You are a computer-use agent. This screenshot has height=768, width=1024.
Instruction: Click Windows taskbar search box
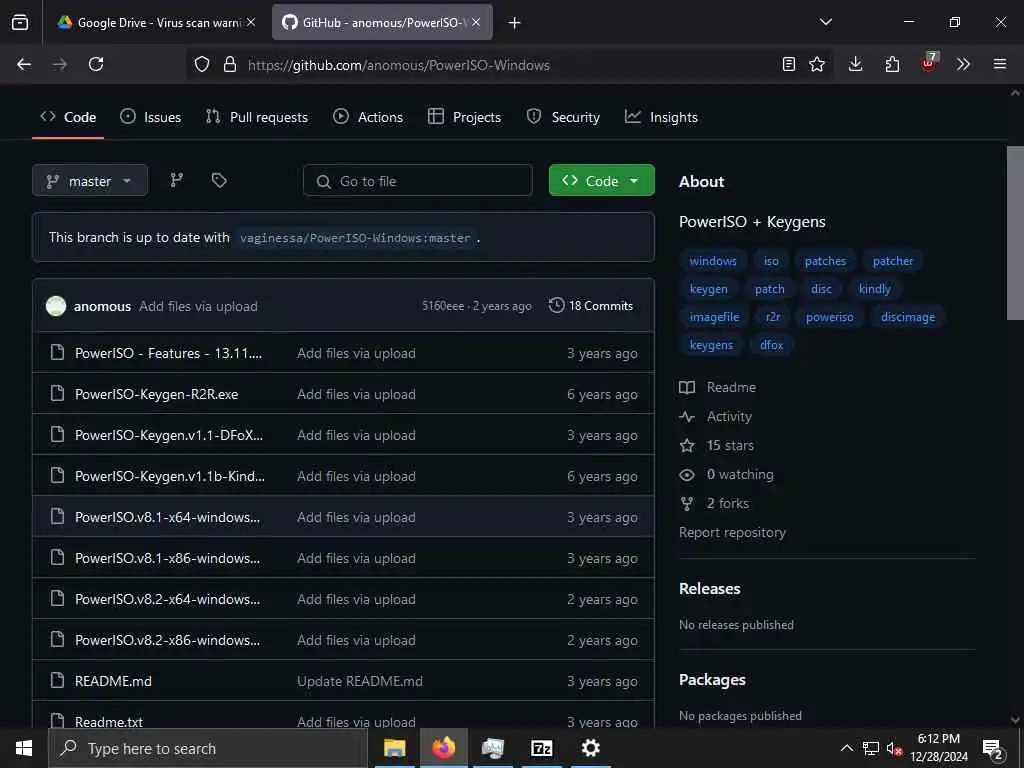point(208,748)
